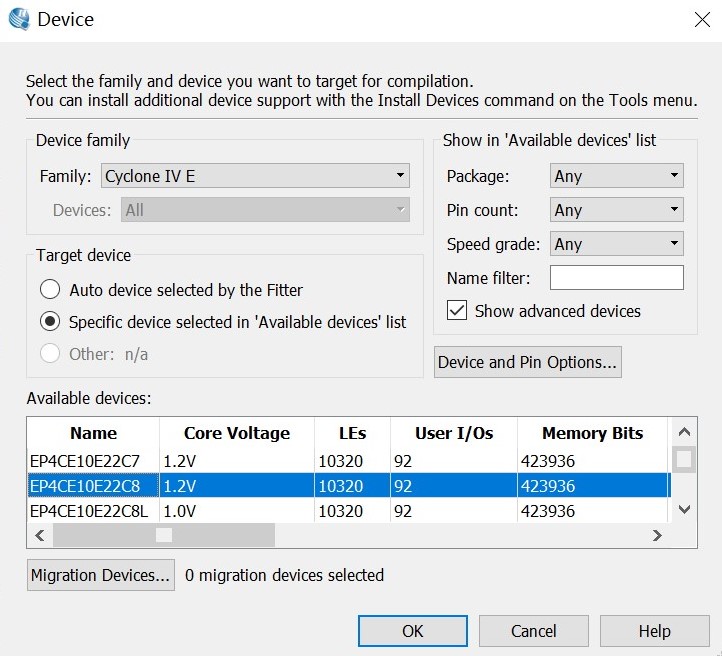Open the Family dropdown showing Cyclone IV E
Screen dimensions: 722x656
(255, 176)
